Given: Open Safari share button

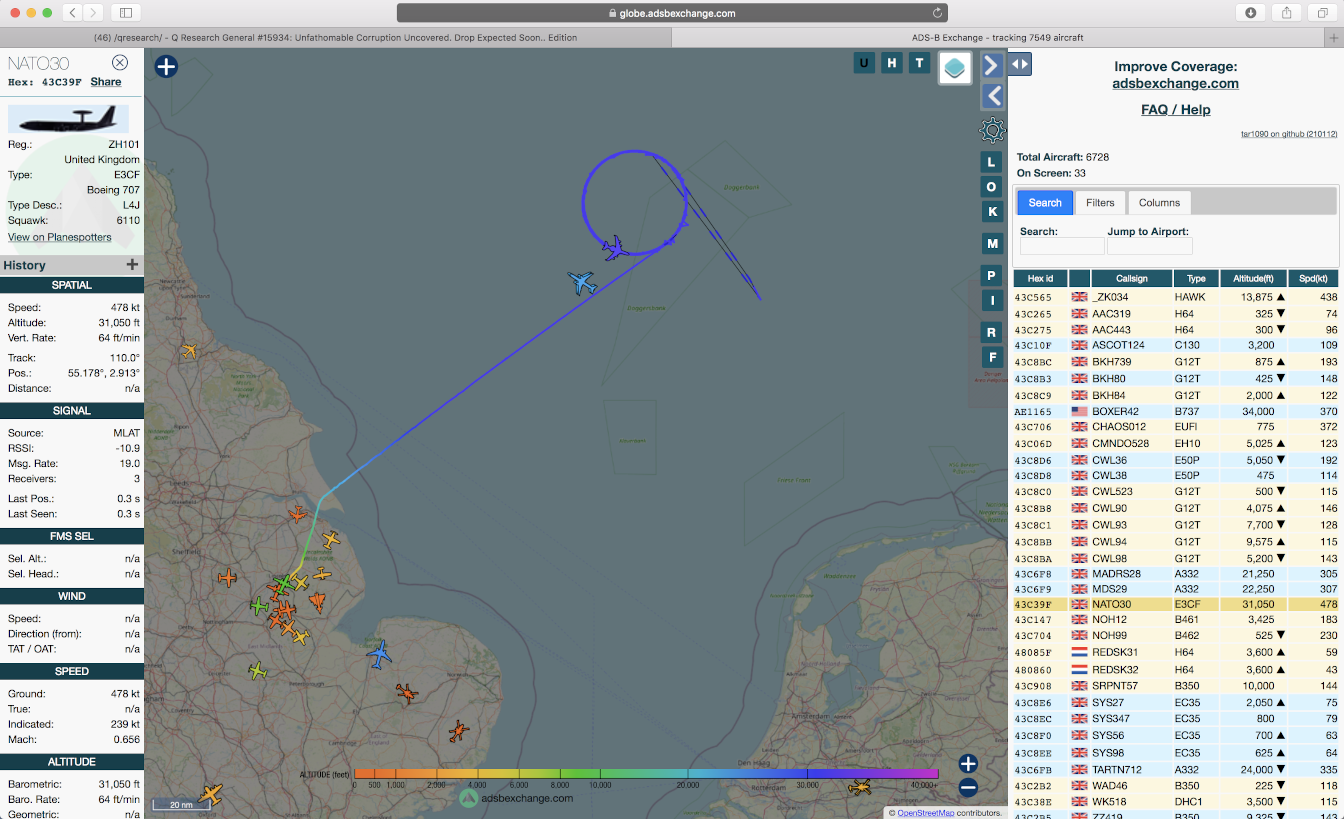Looking at the screenshot, I should [x=1286, y=13].
